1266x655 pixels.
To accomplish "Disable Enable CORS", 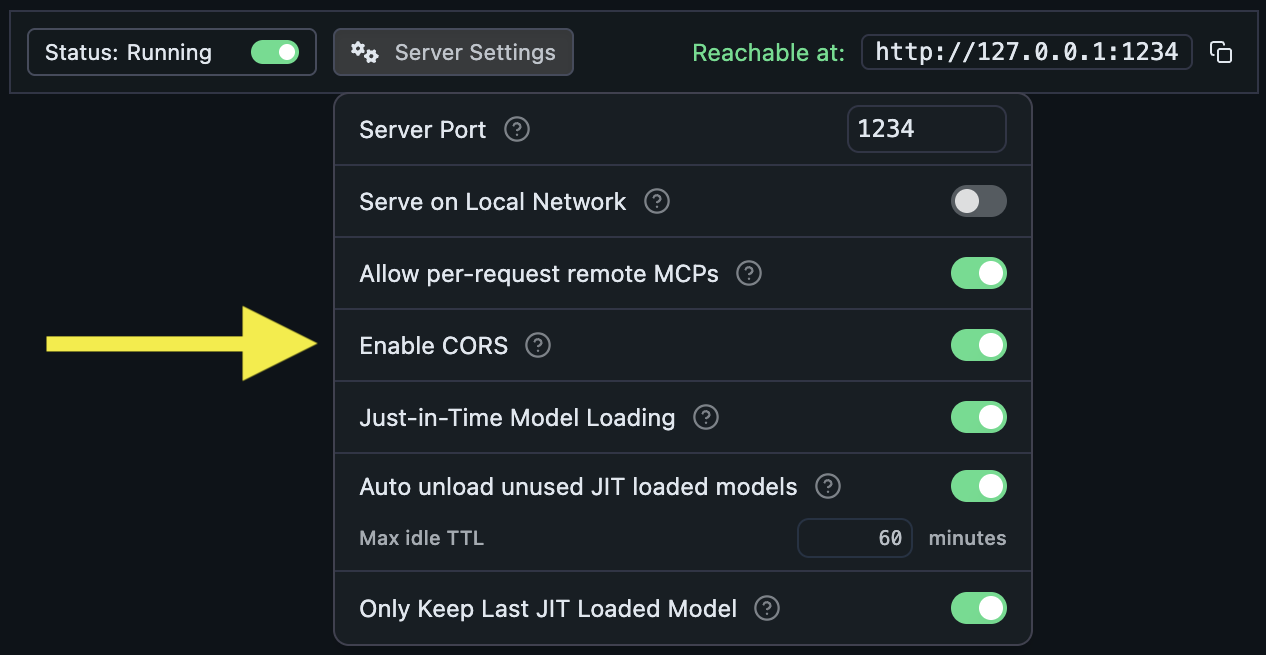I will (978, 345).
